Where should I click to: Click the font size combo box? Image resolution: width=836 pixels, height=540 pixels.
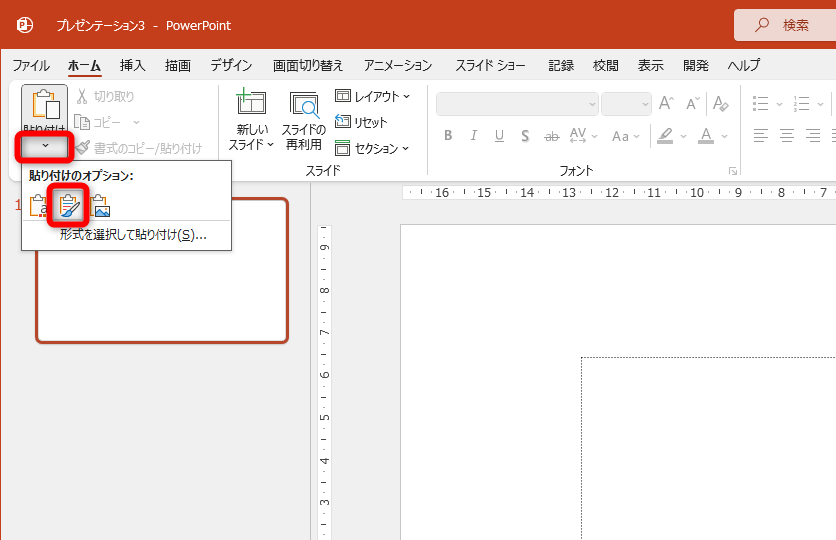pyautogui.click(x=626, y=104)
